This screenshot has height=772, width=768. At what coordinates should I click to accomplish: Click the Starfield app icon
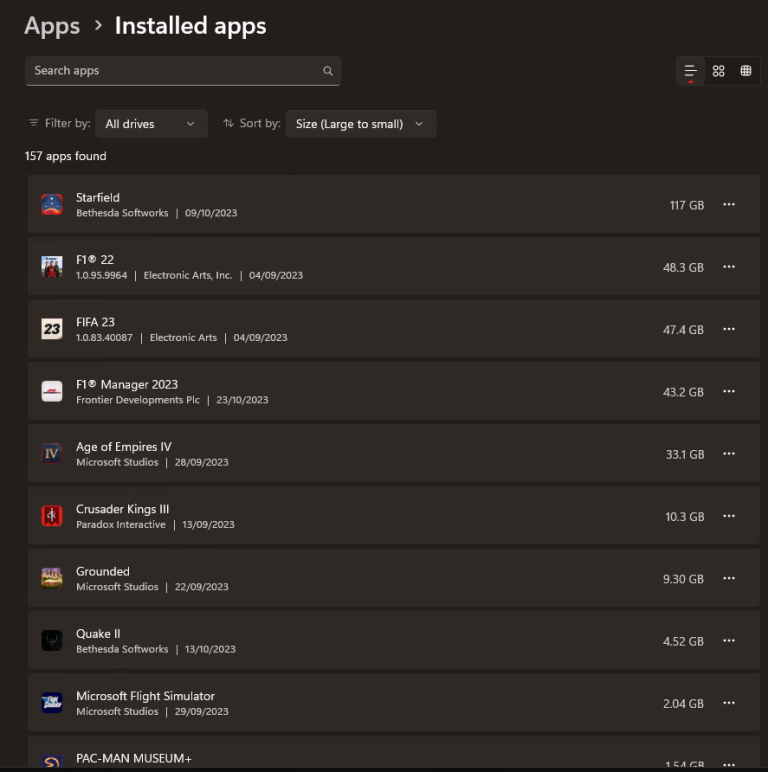(x=52, y=204)
